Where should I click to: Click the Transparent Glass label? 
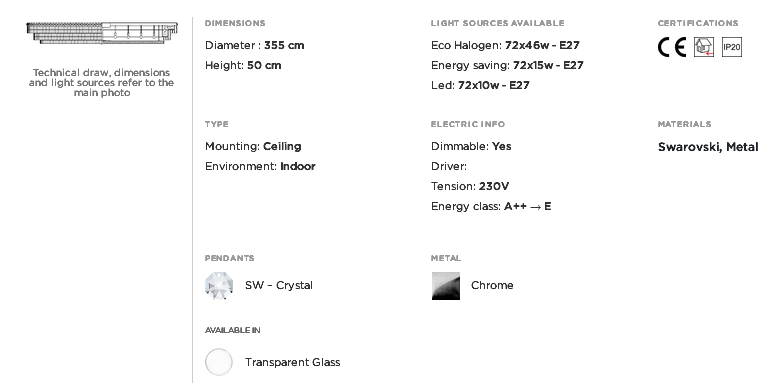(292, 362)
